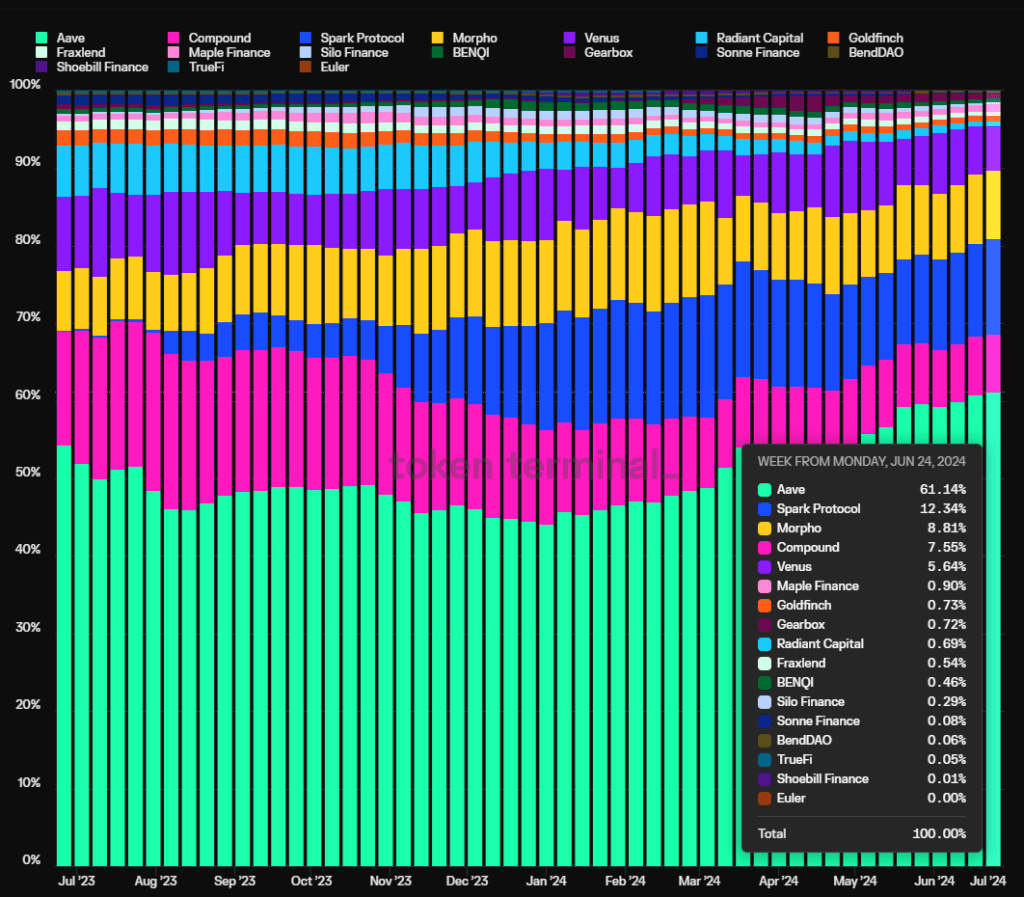Image resolution: width=1024 pixels, height=897 pixels.
Task: Toggle the Aave legend entry
Action: click(60, 38)
